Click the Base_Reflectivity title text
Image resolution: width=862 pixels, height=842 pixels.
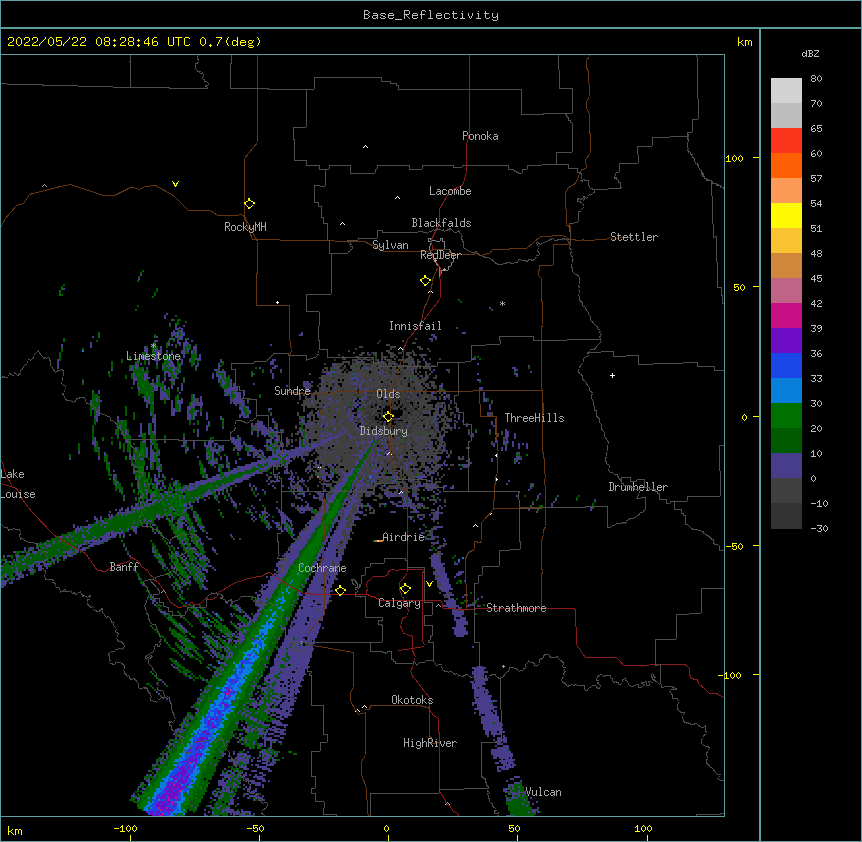(x=430, y=15)
